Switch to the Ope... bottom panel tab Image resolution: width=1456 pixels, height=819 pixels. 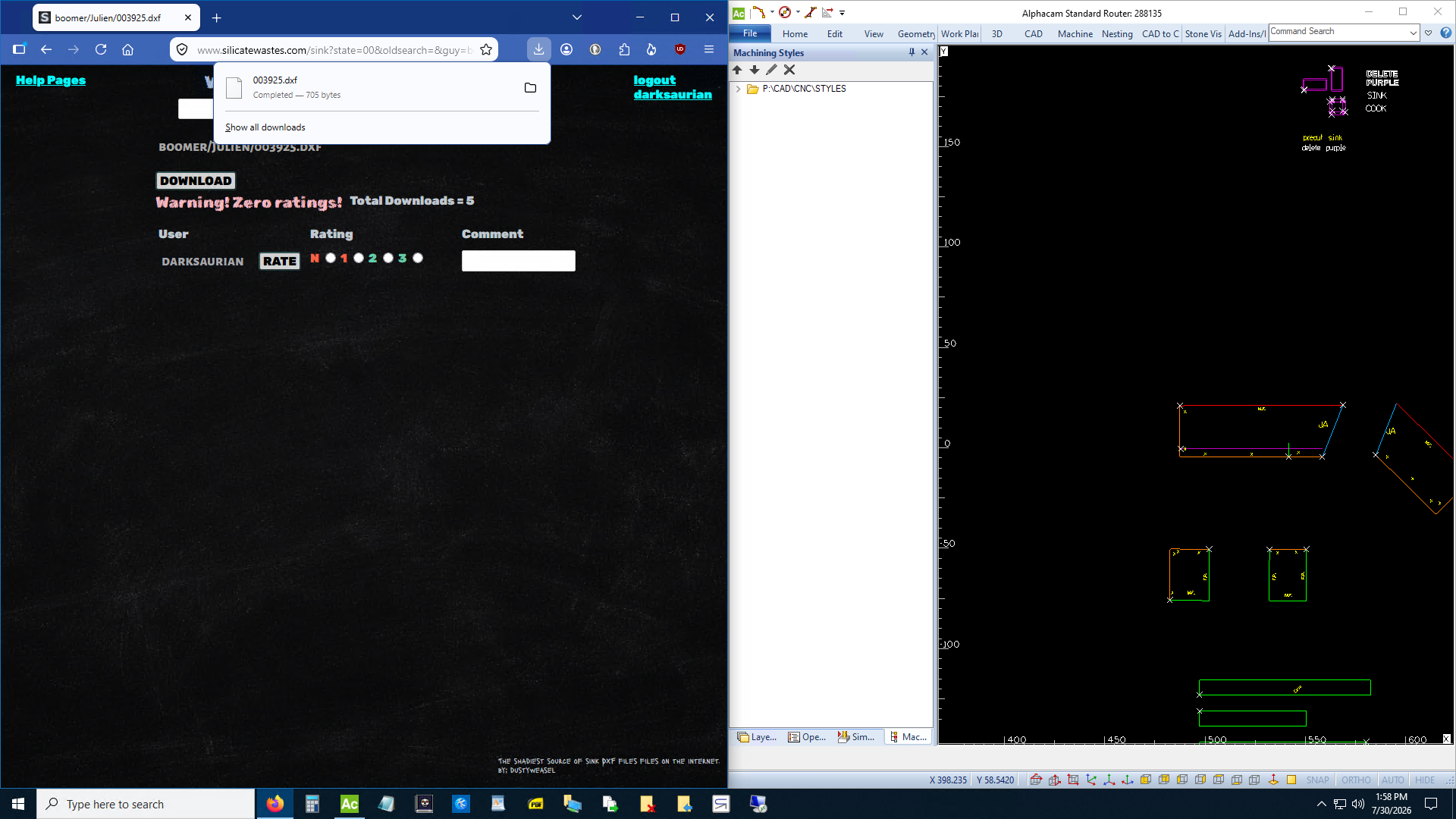[807, 737]
